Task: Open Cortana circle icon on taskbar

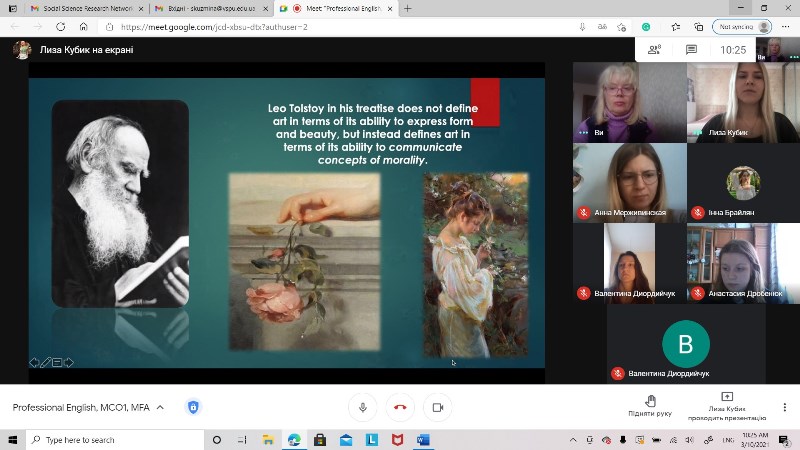Action: click(x=217, y=440)
